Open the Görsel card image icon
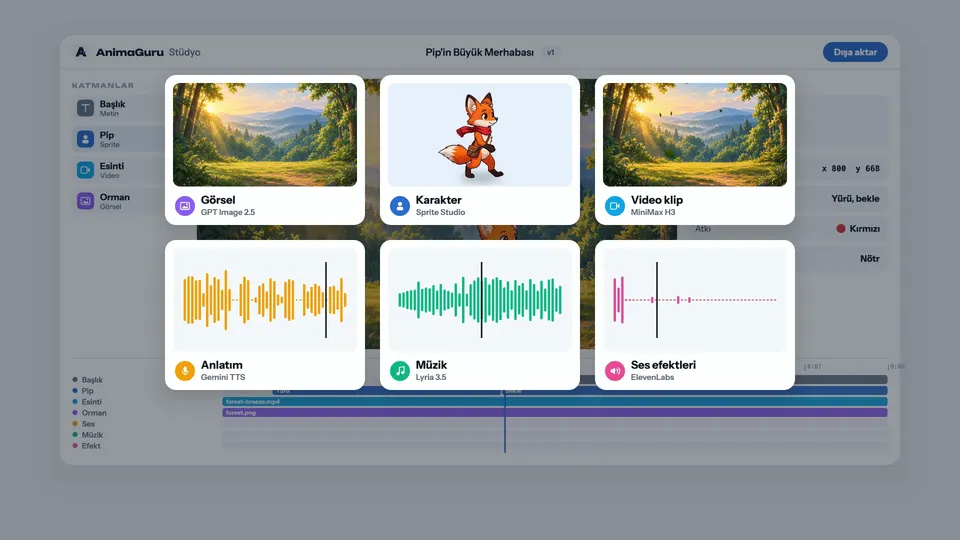Screen dimensions: 960x540 (x=185, y=206)
